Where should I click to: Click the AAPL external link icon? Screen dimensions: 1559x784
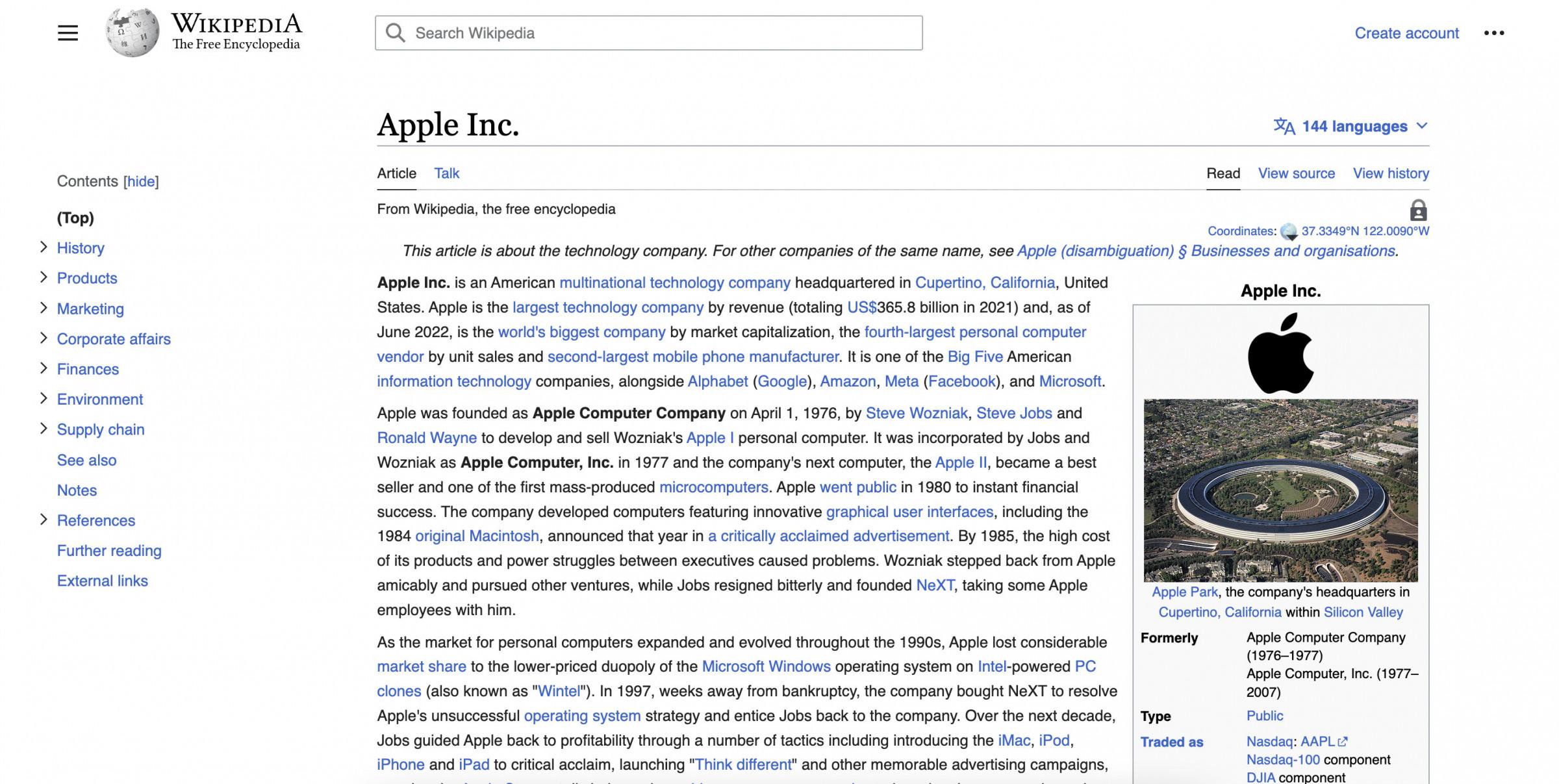coord(1343,741)
